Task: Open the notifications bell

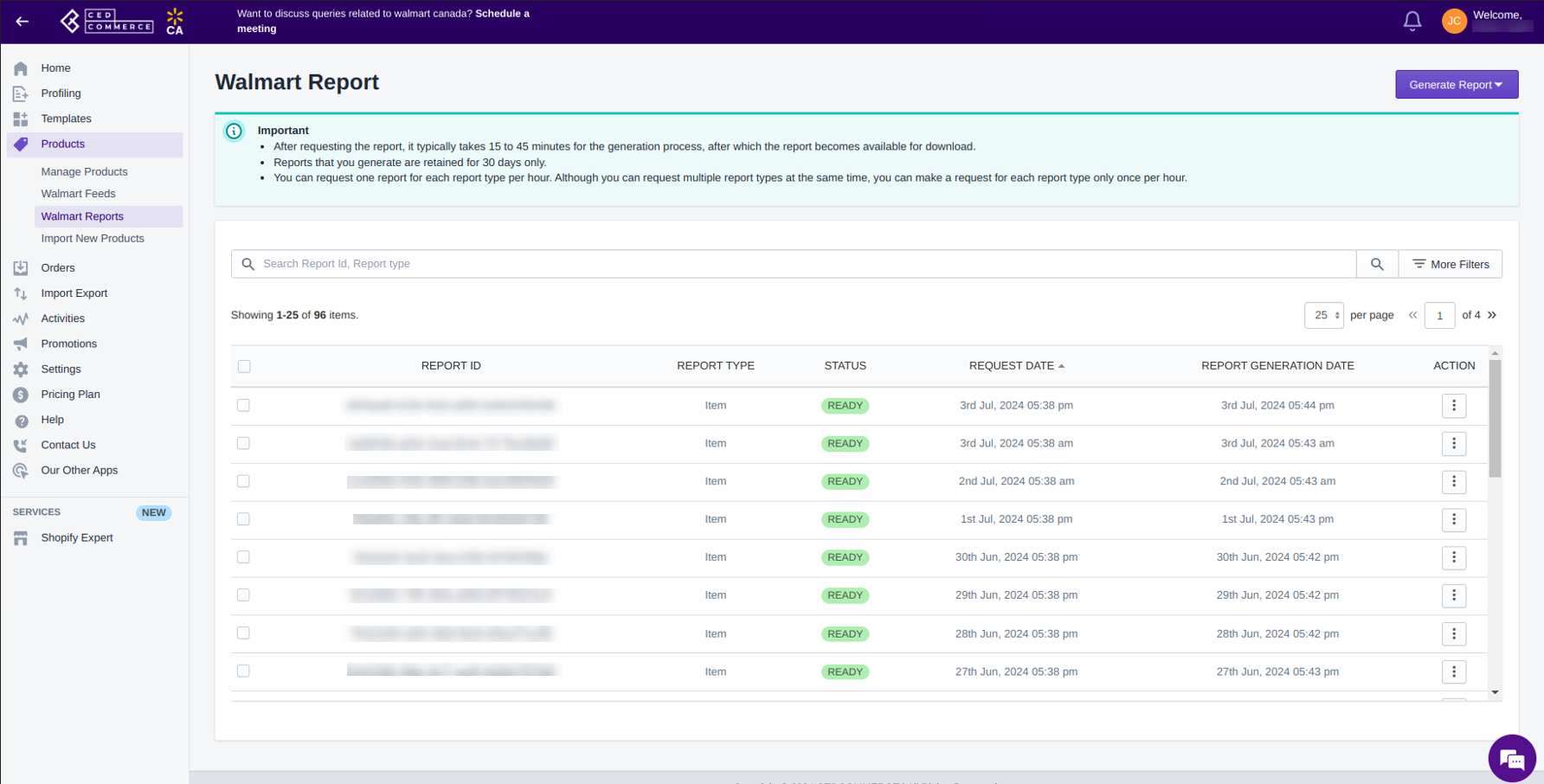Action: click(x=1412, y=21)
